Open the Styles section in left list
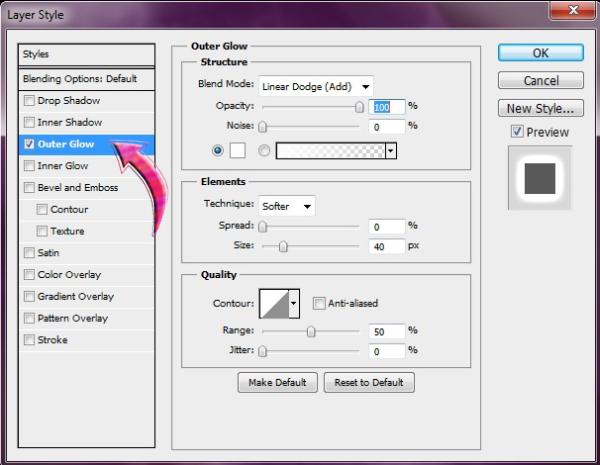This screenshot has width=600, height=465. click(x=86, y=54)
